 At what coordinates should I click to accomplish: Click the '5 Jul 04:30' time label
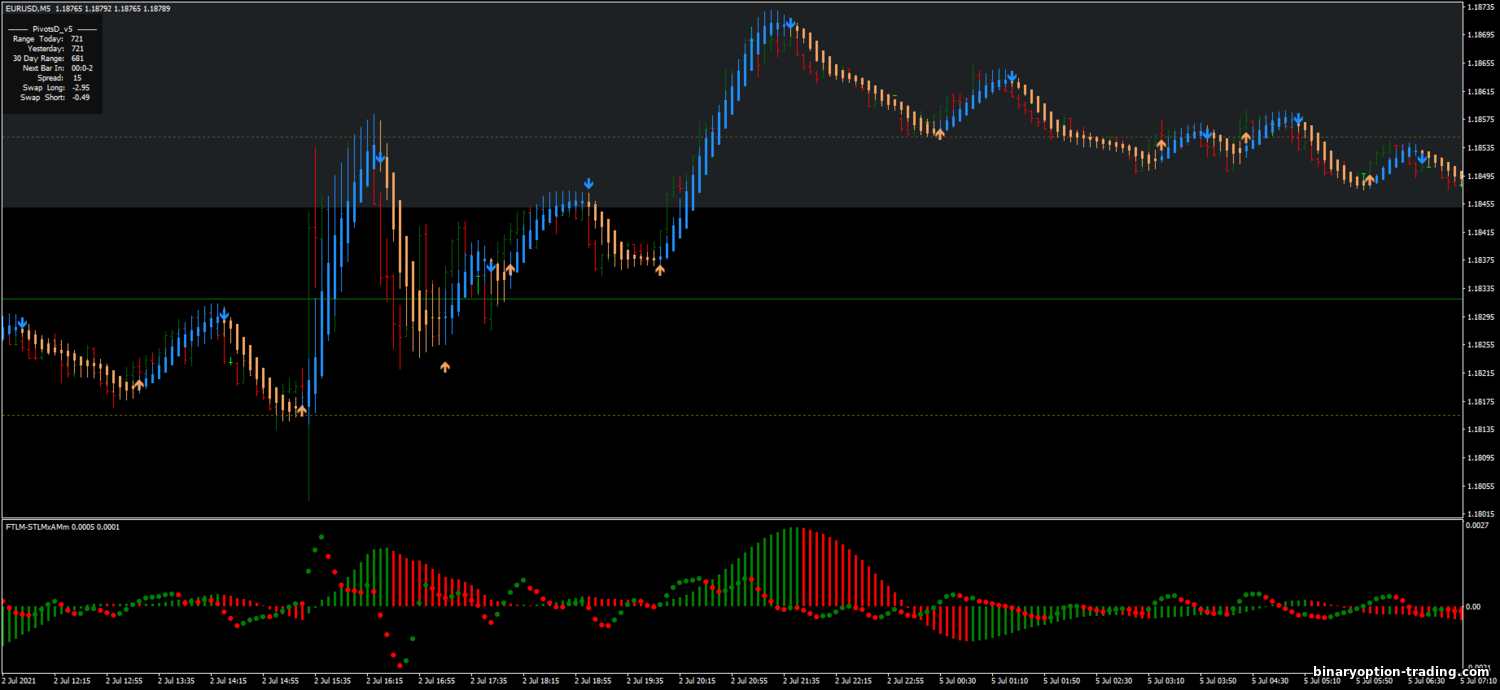click(1269, 681)
